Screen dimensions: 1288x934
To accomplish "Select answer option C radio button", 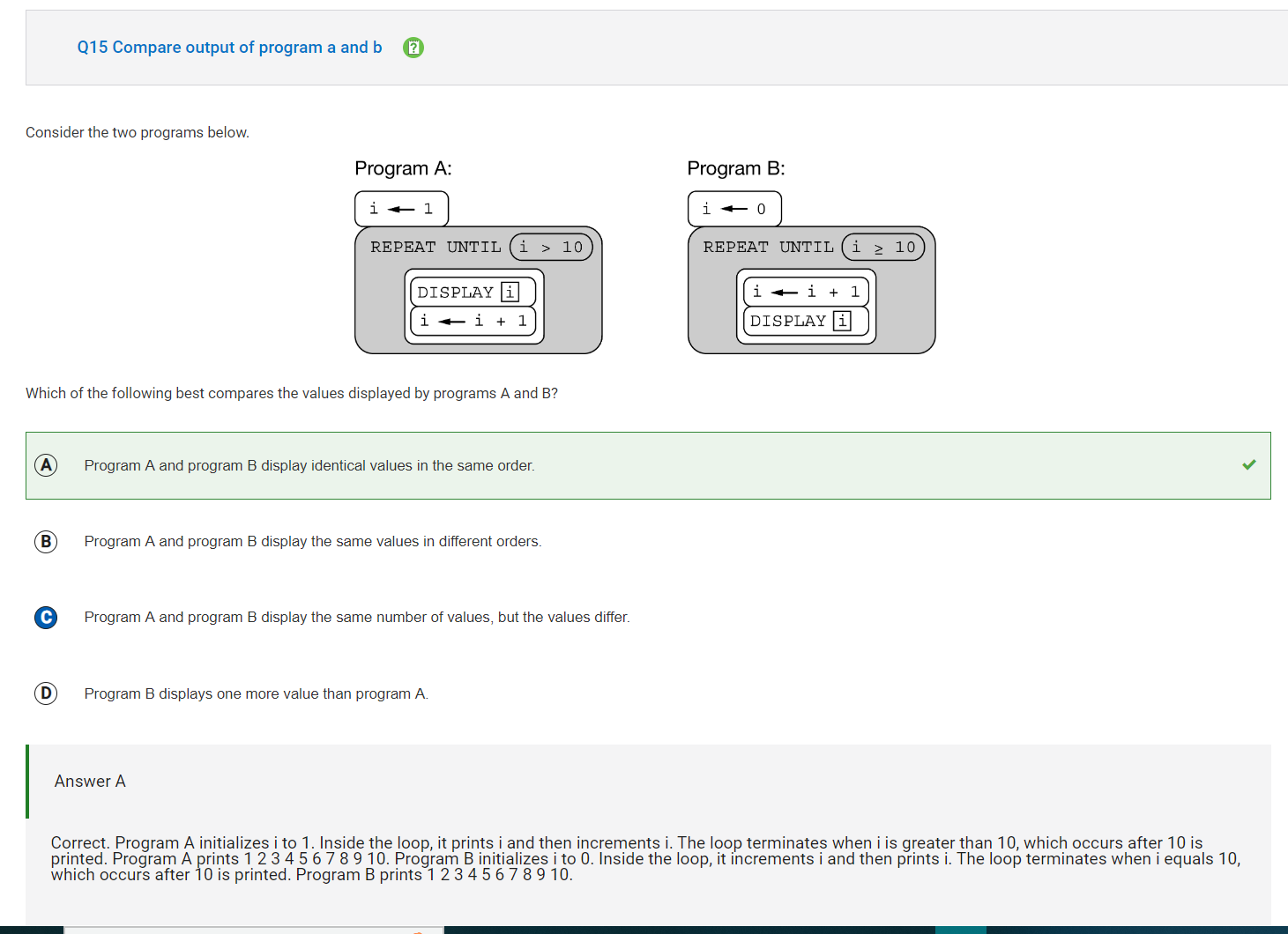I will [x=46, y=618].
